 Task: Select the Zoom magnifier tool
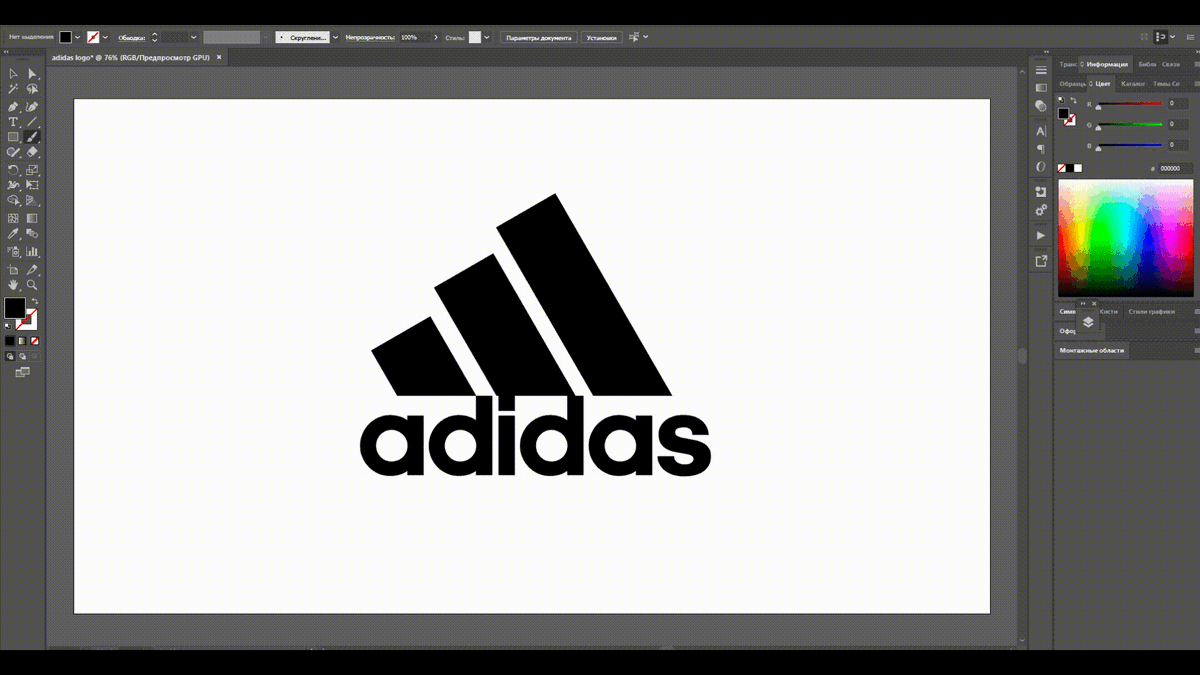[32, 285]
